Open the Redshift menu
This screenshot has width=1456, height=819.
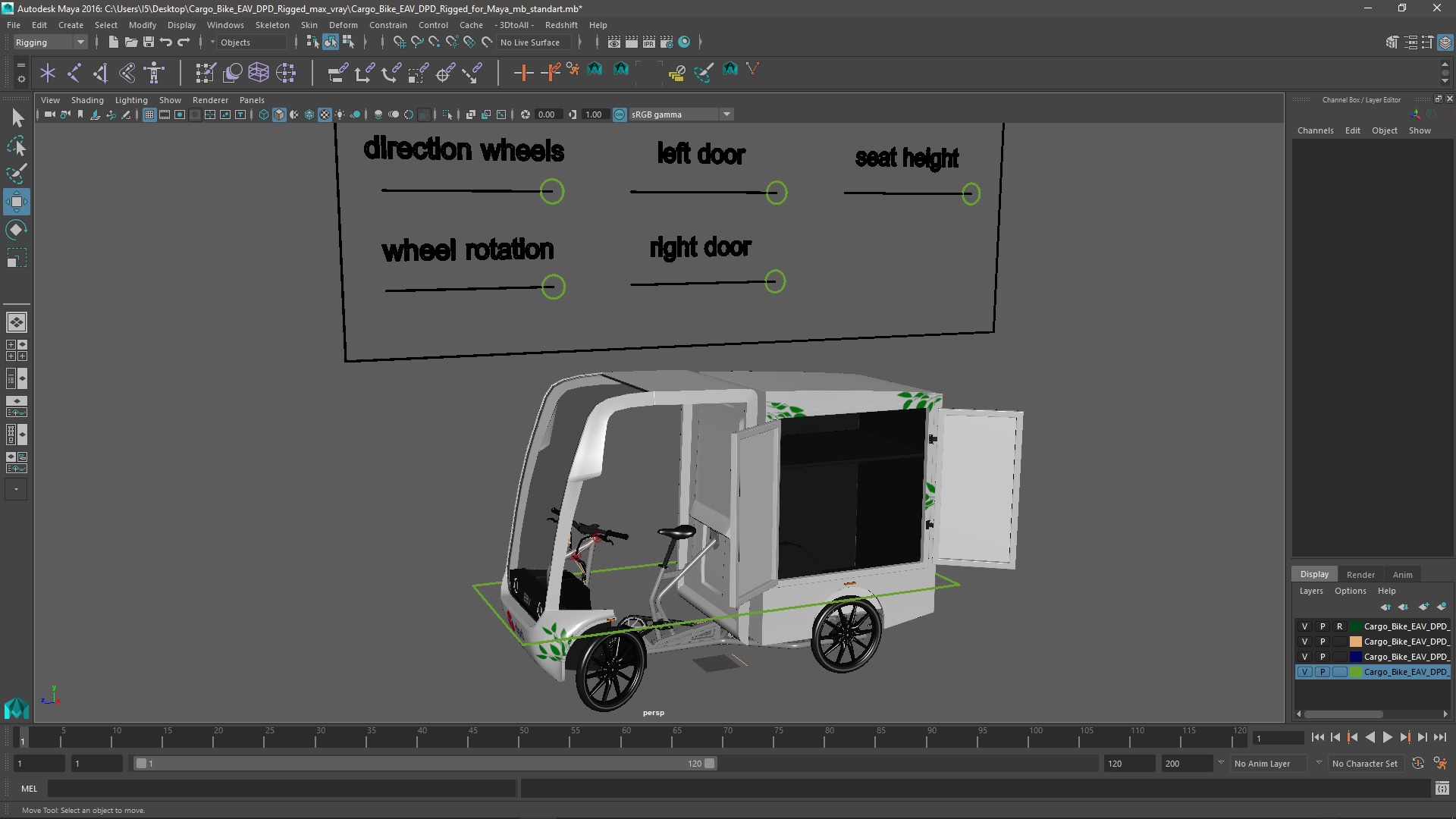[x=561, y=25]
